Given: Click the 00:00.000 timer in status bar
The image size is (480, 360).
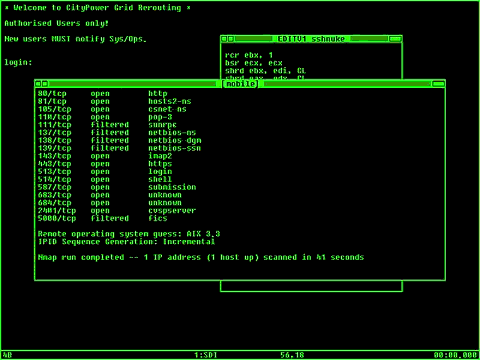Looking at the screenshot, I should tap(455, 355).
